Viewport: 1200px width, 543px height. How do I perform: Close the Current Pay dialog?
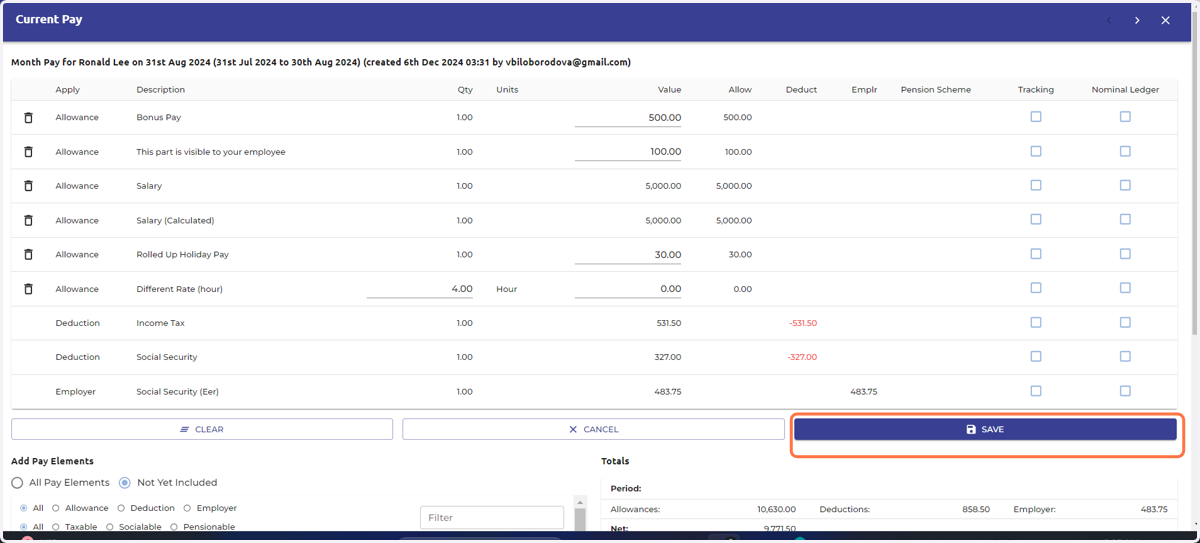[1165, 20]
